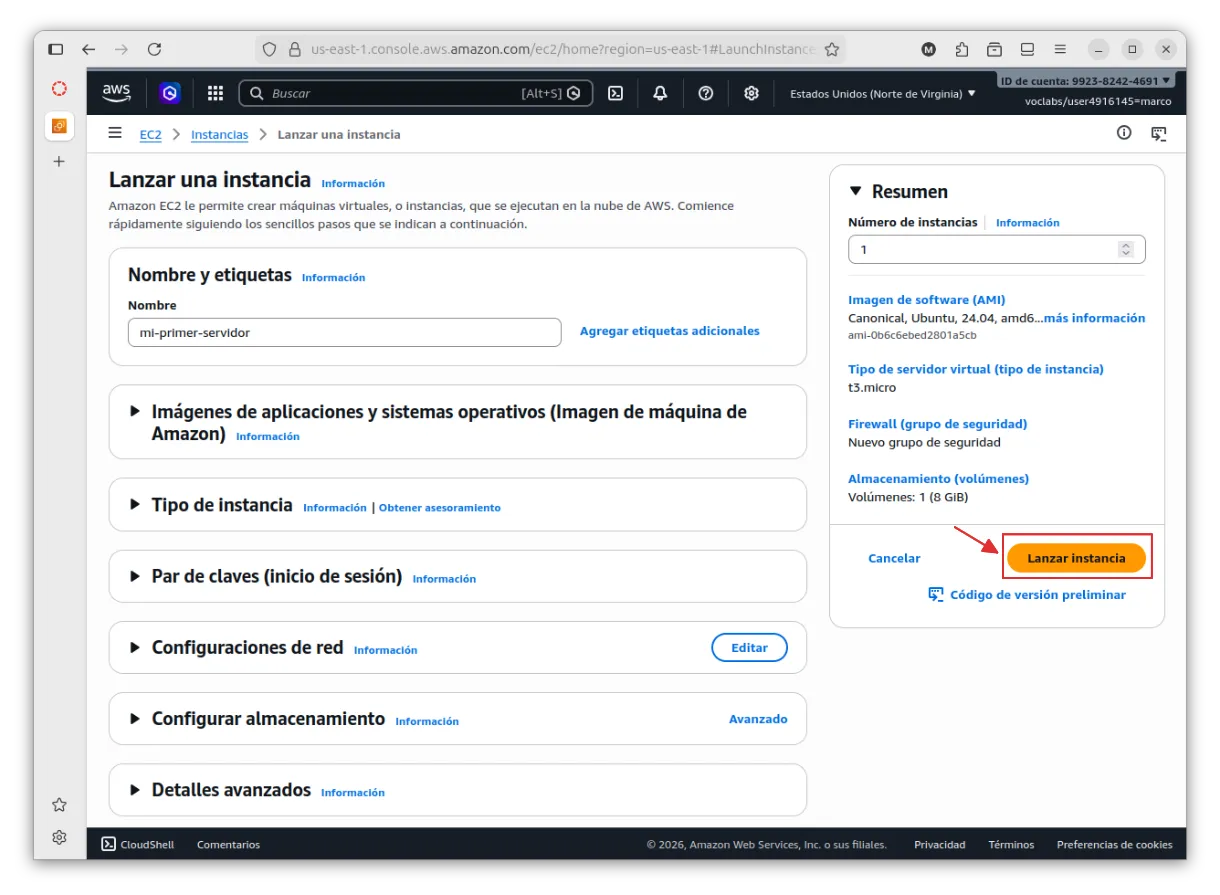Click the AWS logo home icon
The height and width of the screenshot is (895, 1220).
pyautogui.click(x=116, y=93)
